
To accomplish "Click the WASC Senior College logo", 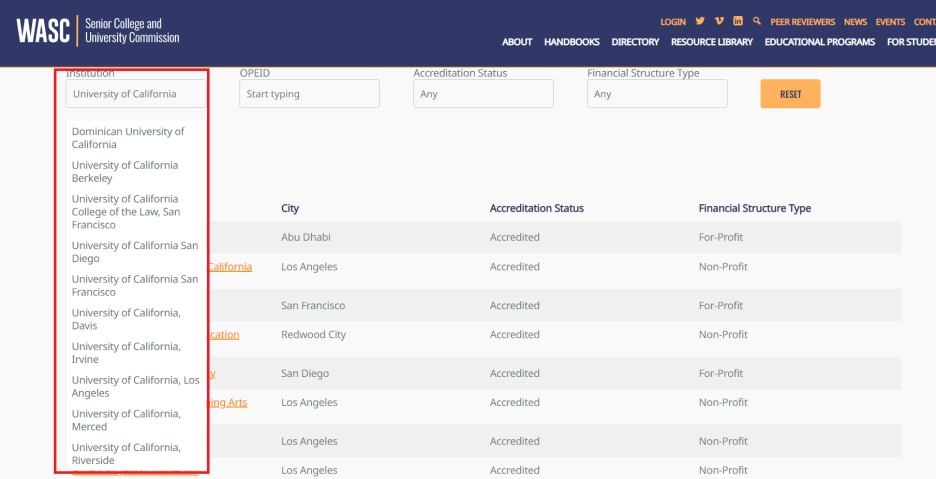I will (98, 30).
